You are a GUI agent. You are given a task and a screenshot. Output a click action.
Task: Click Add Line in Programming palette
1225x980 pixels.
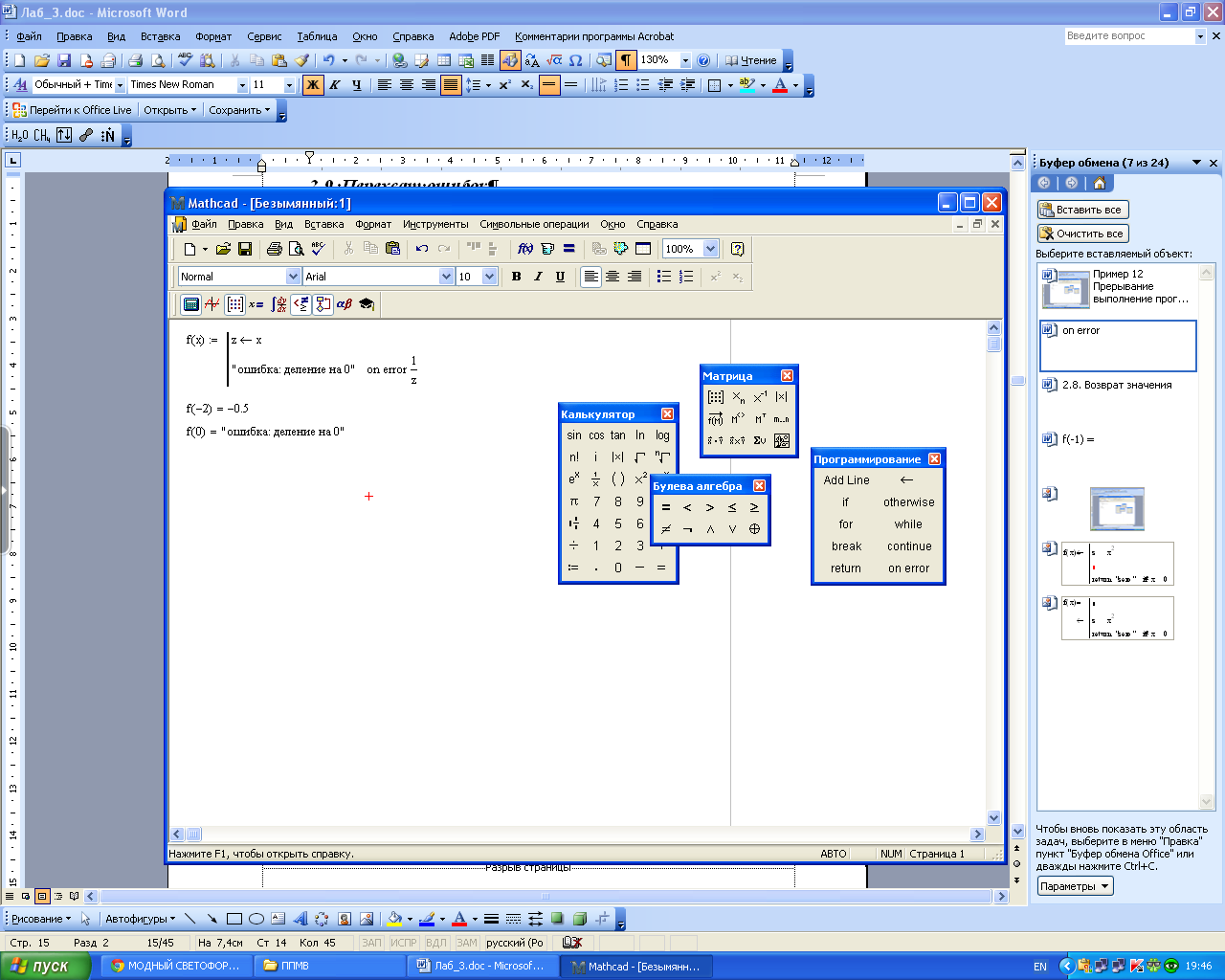tap(847, 480)
